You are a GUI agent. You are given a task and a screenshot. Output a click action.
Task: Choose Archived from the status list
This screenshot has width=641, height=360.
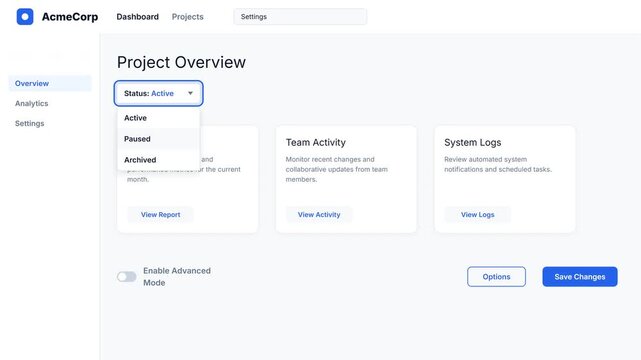click(159, 160)
